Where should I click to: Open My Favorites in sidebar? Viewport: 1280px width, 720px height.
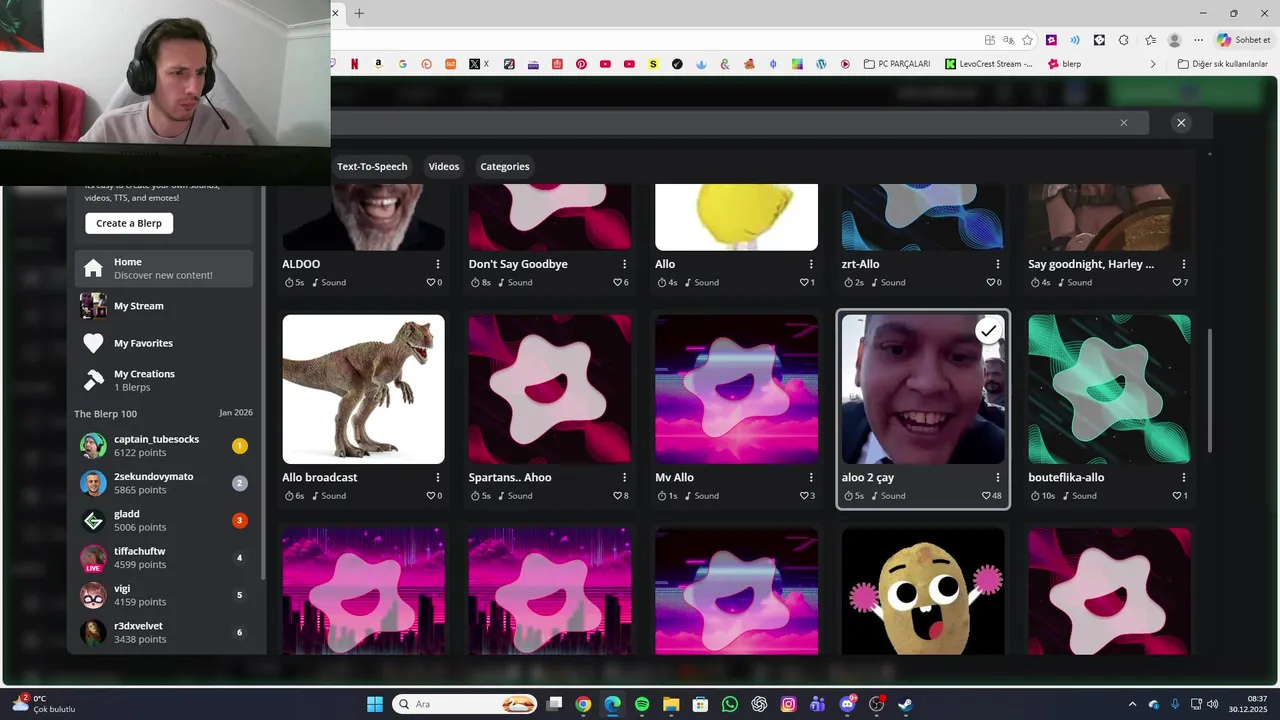click(x=164, y=343)
